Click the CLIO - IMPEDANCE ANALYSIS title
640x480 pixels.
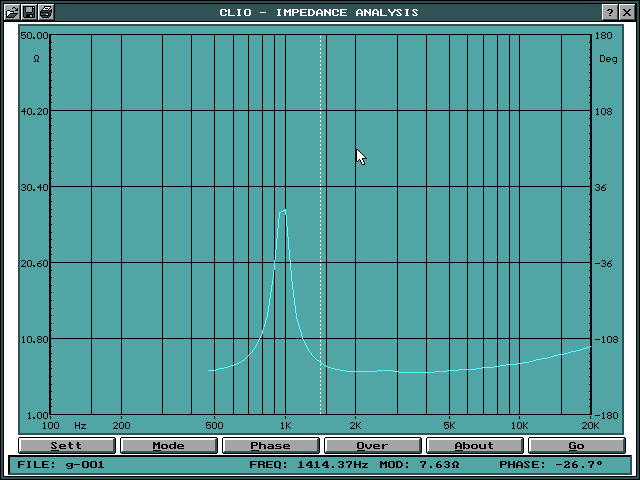pyautogui.click(x=319, y=12)
